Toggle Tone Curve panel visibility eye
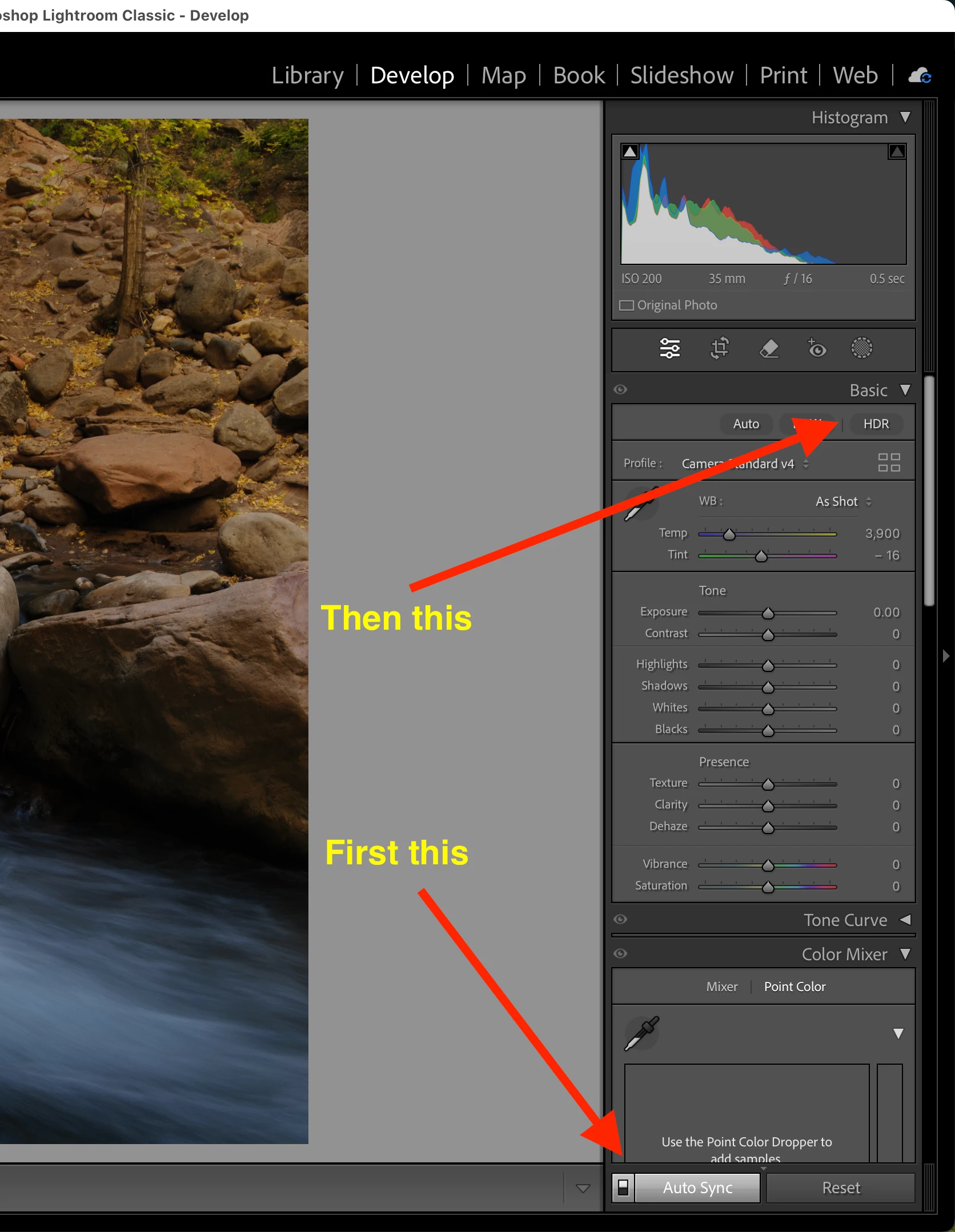 [x=620, y=919]
